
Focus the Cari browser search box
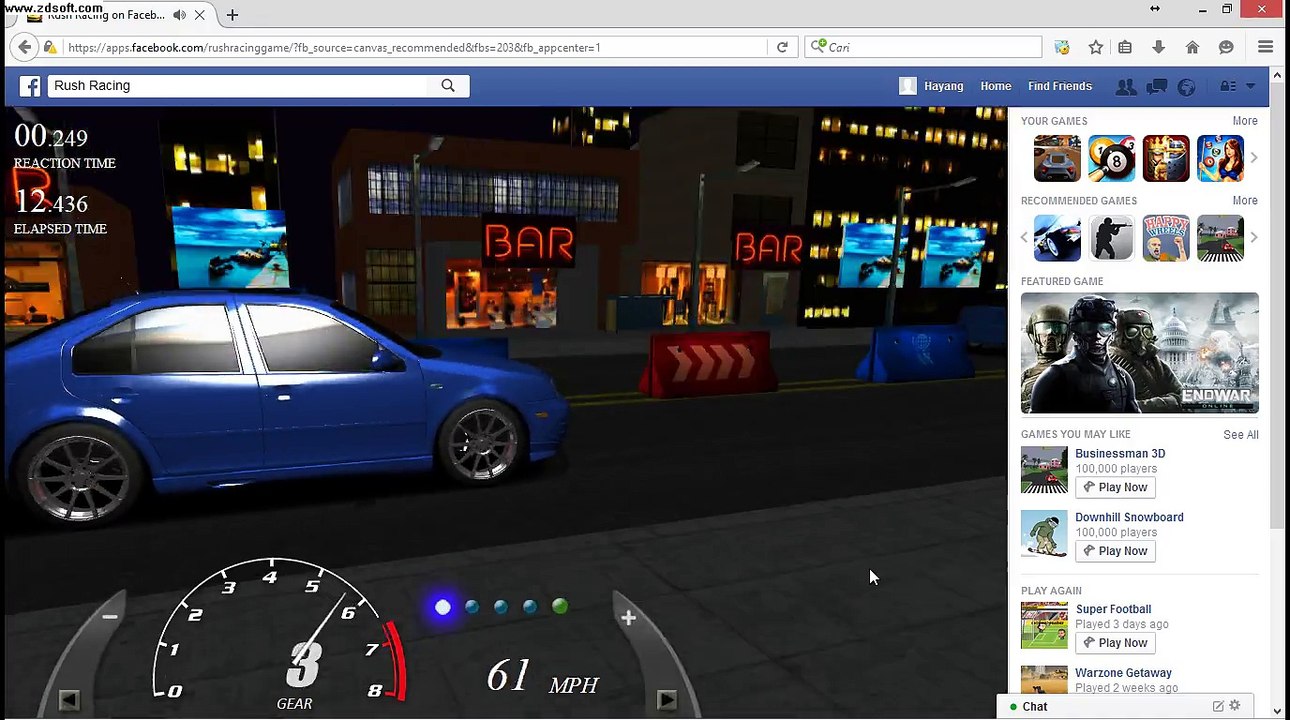coord(924,47)
